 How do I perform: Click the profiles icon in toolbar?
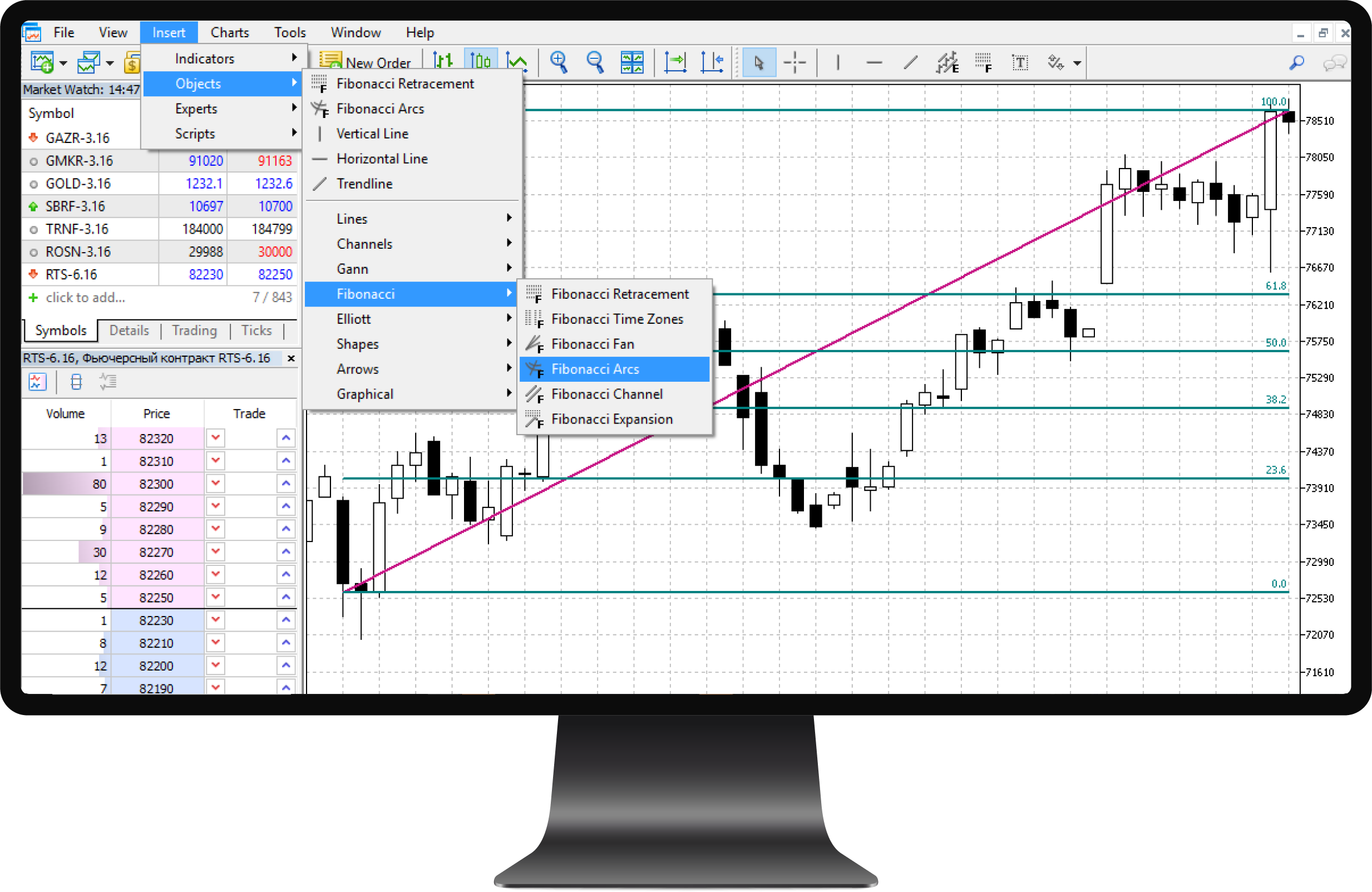click(89, 62)
